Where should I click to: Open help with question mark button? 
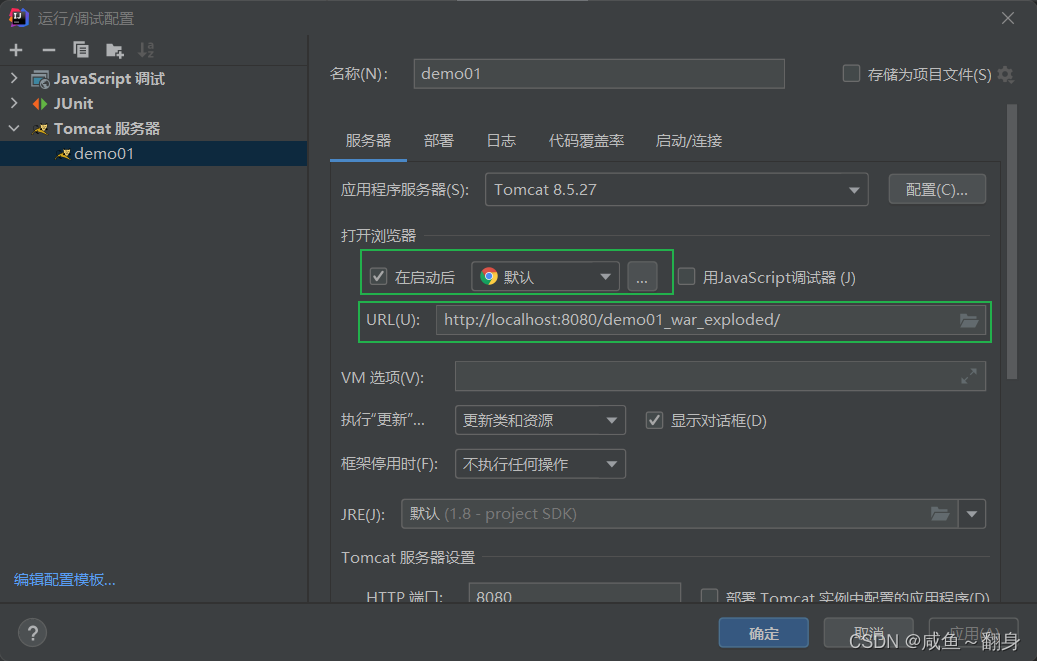click(x=32, y=633)
